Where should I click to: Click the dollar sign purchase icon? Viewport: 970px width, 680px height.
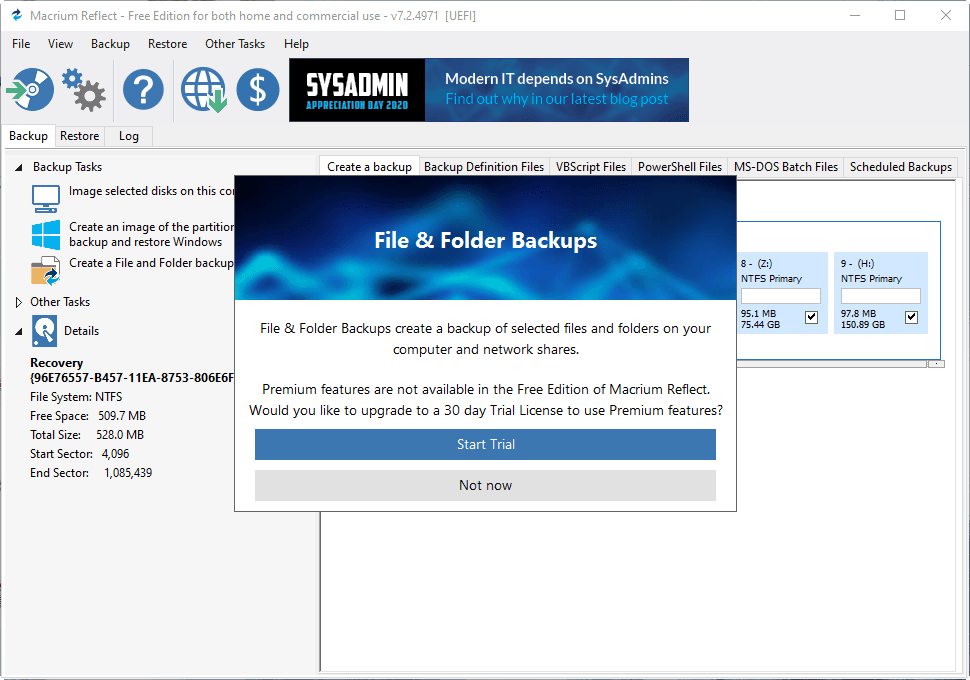257,90
